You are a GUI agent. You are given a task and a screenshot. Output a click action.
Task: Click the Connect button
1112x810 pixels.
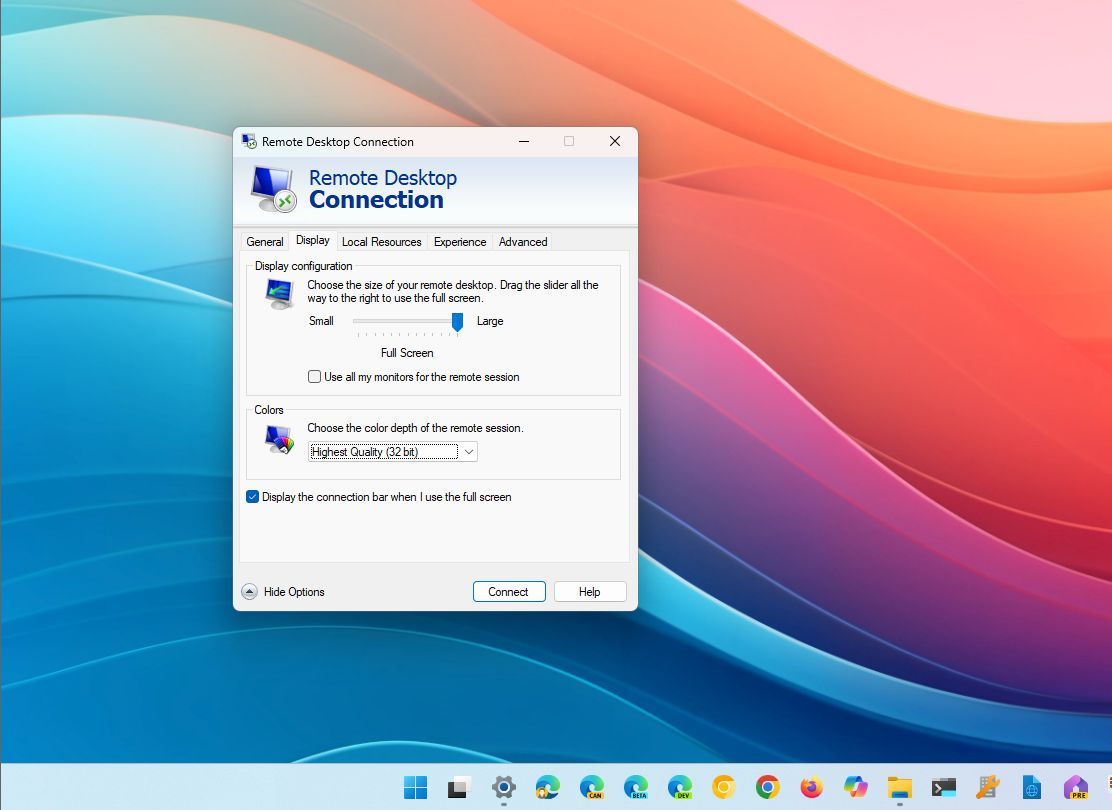(508, 592)
